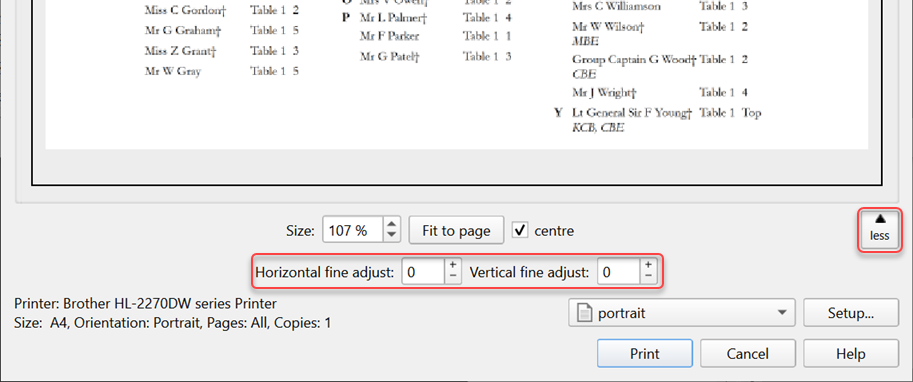913x382 pixels.
Task: Click the Horizontal fine adjust field
Action: click(424, 272)
